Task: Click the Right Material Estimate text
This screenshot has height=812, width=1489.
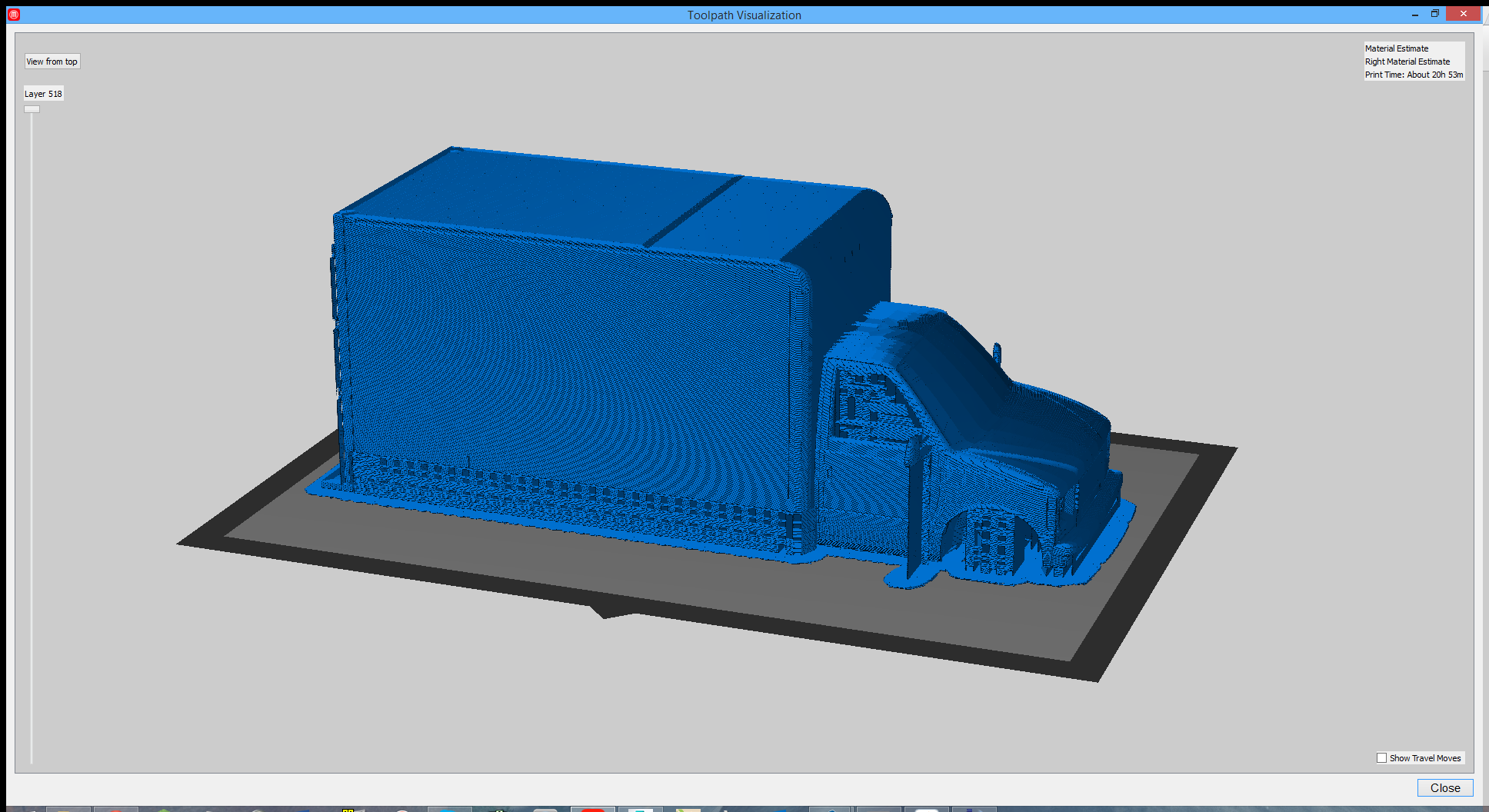Action: tap(1407, 62)
